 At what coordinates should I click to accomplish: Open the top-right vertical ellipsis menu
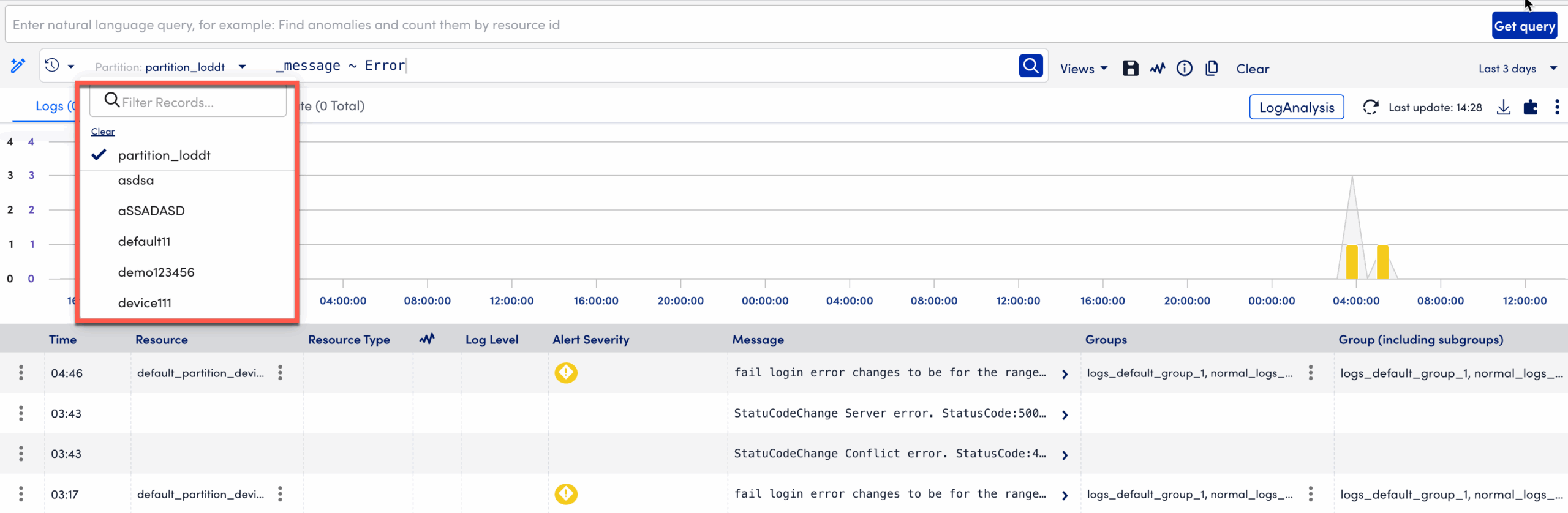point(1557,107)
